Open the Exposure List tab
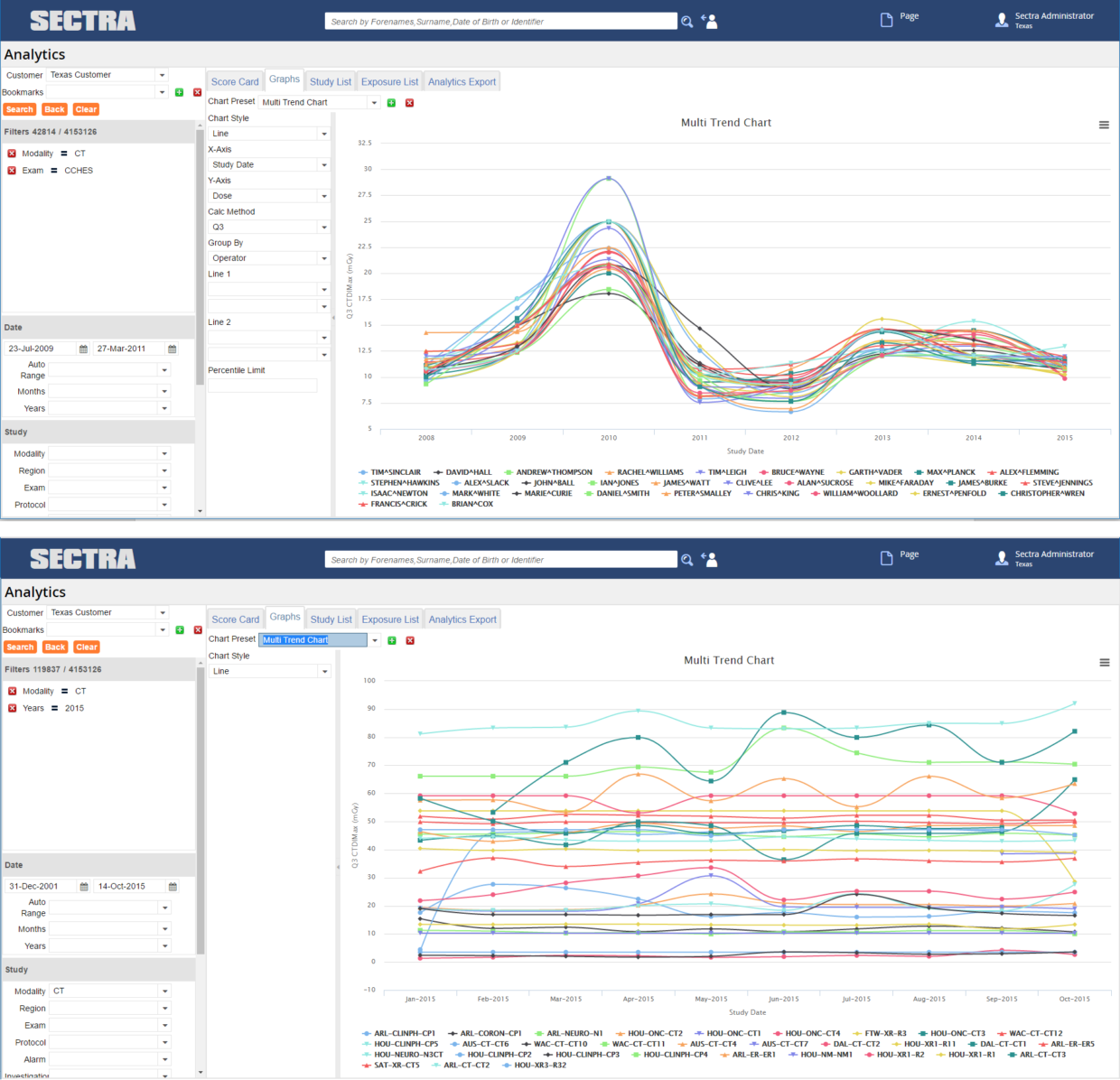 [389, 81]
